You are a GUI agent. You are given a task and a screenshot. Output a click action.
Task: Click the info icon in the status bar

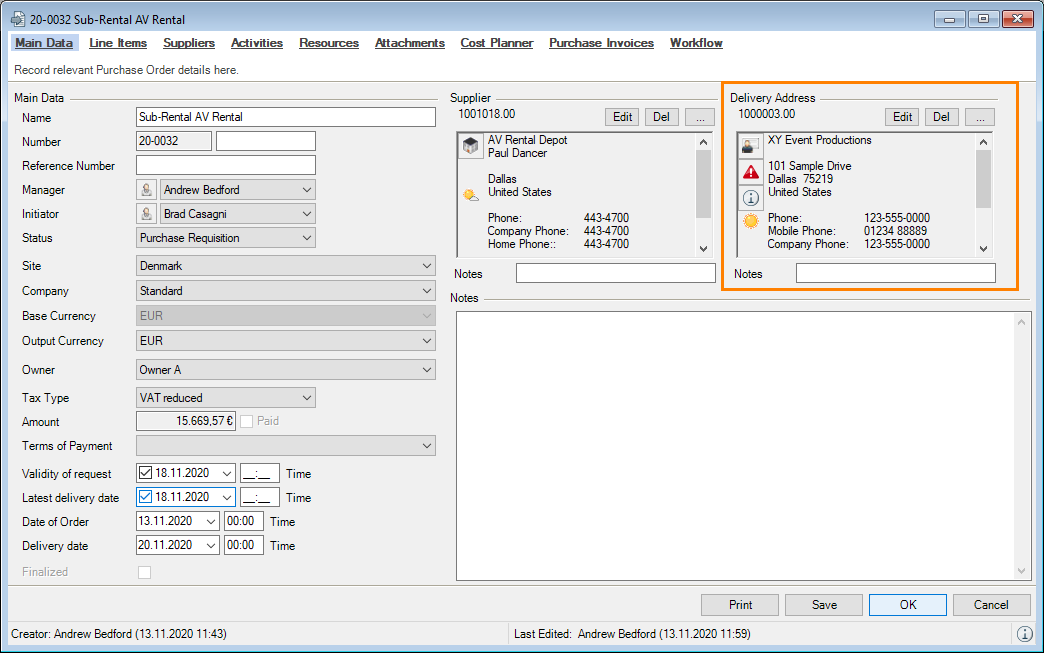(1025, 634)
